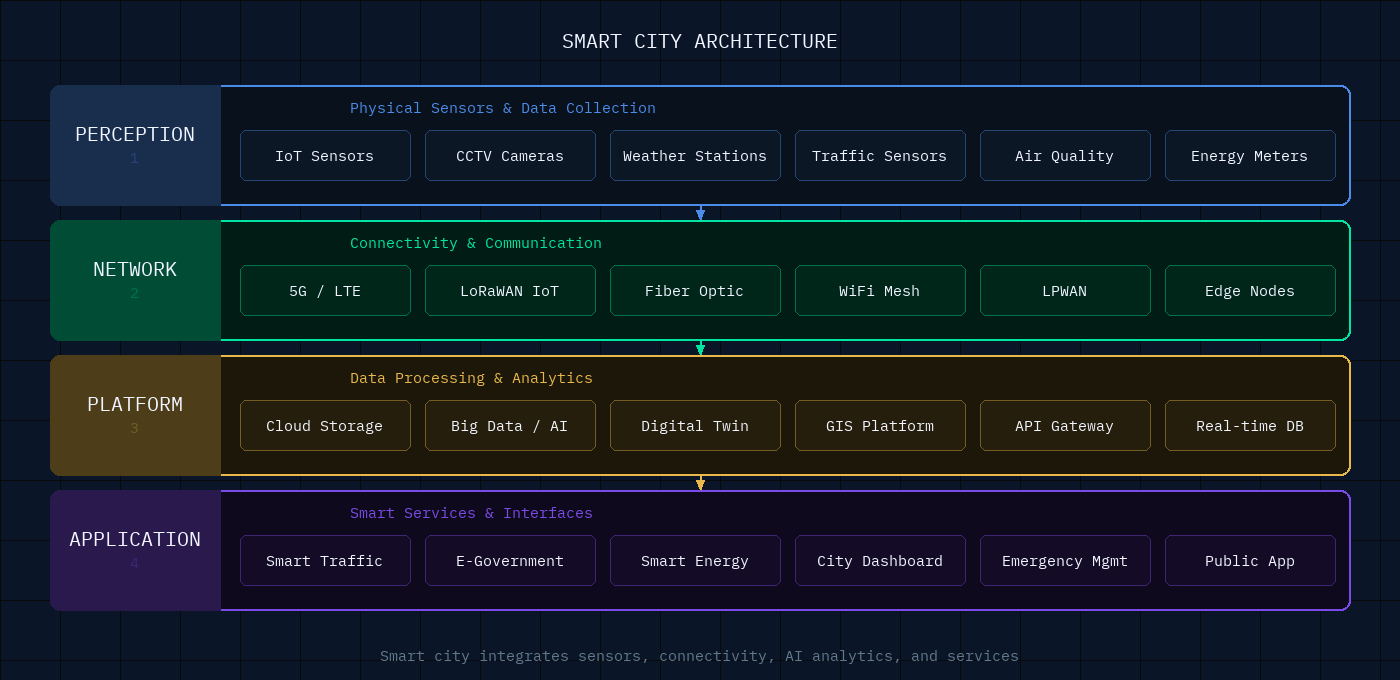This screenshot has width=1400, height=680.
Task: Click the City Dashboard box
Action: [880, 561]
